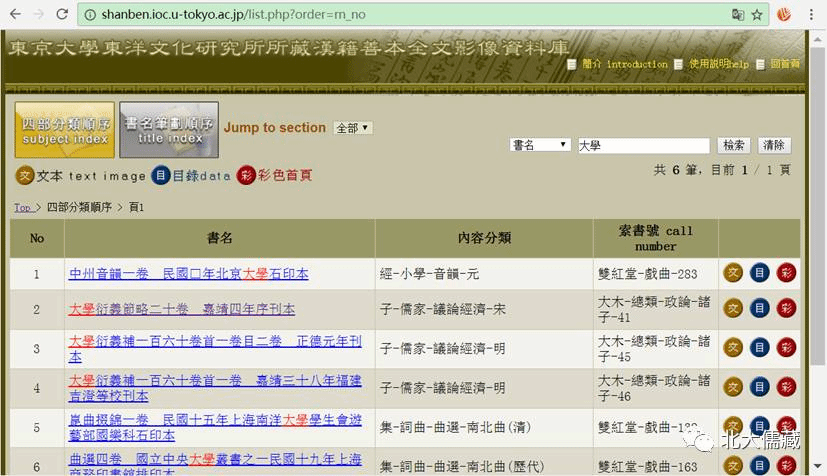The image size is (827, 476).
Task: Switch to 四部分類順序 subject index tab
Action: click(x=64, y=130)
